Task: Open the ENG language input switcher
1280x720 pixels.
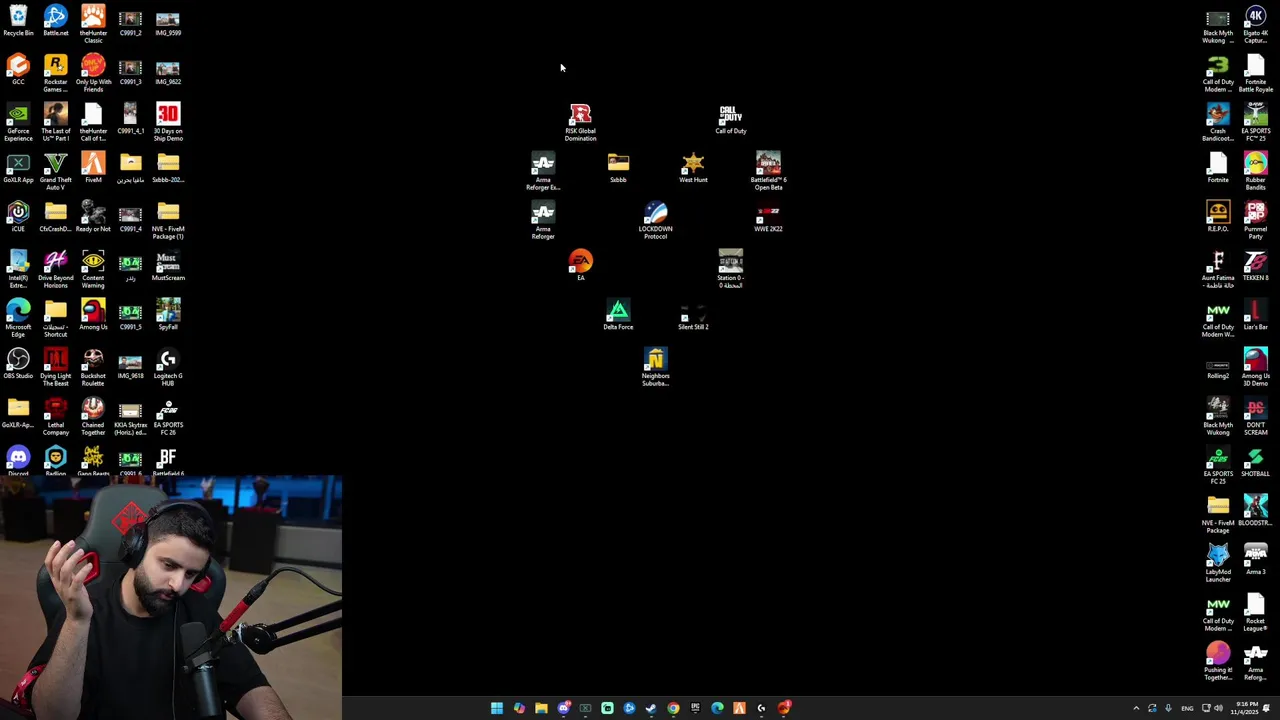Action: tap(1187, 708)
